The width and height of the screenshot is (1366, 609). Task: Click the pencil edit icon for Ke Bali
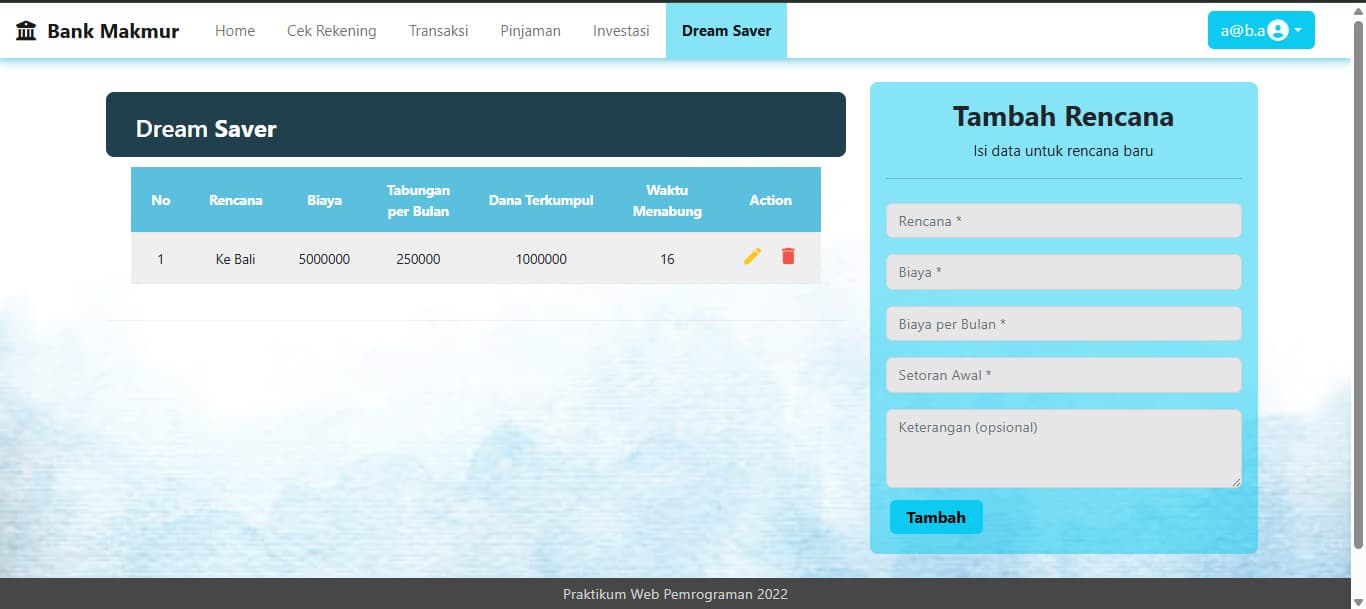pos(752,257)
